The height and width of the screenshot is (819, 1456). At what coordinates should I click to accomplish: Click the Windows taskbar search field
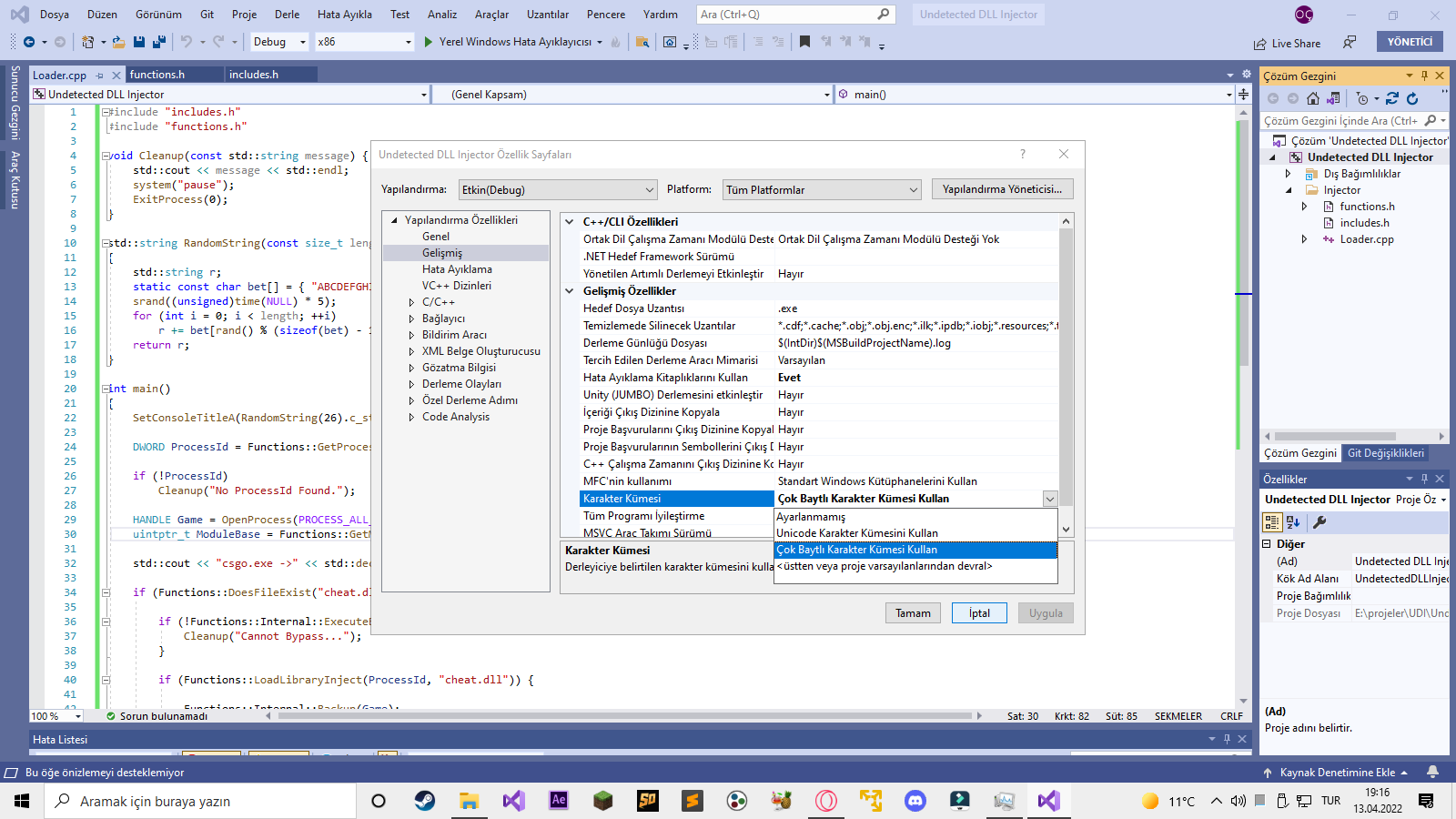tap(201, 801)
